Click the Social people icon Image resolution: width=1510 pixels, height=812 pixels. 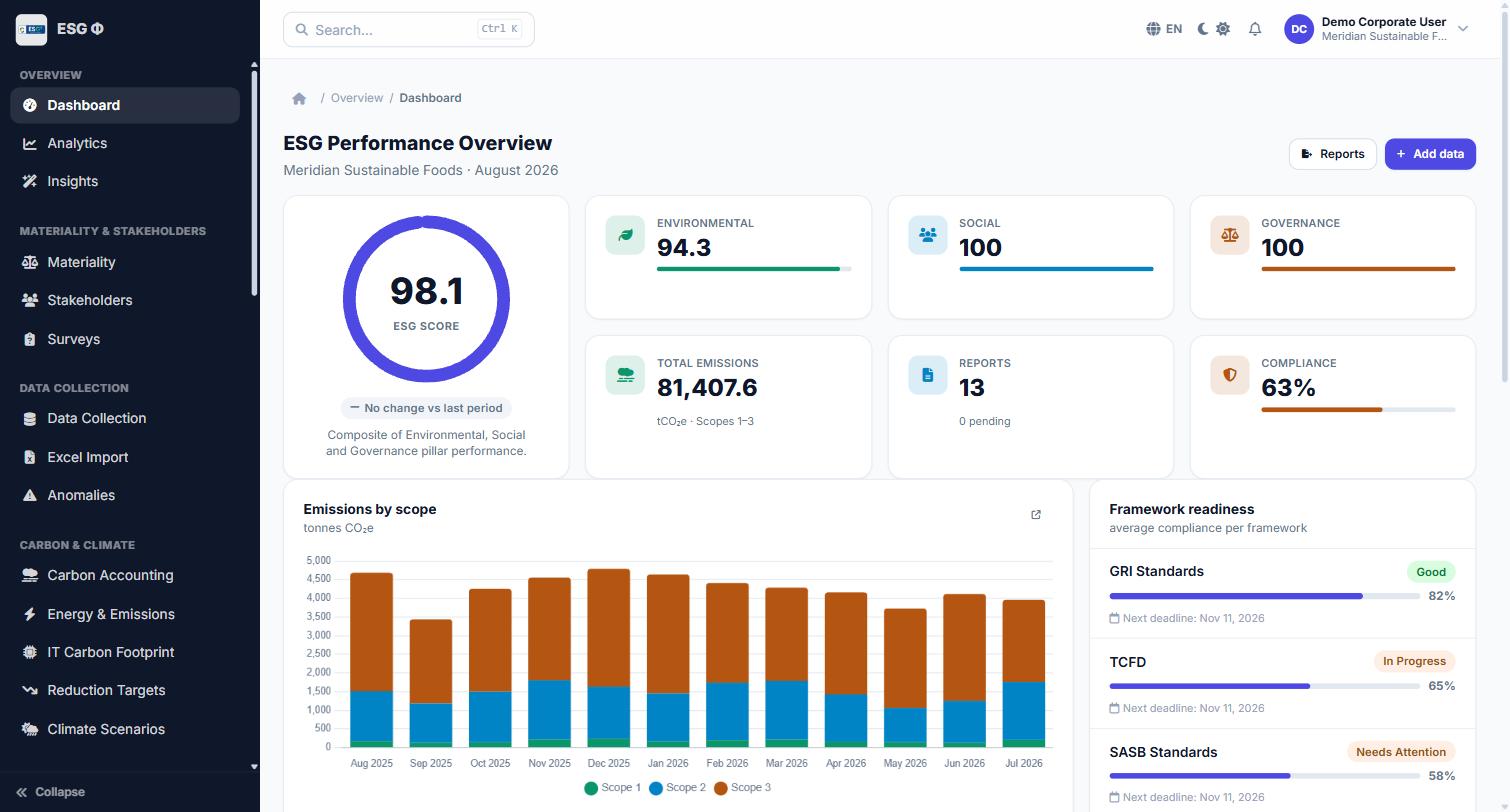(x=927, y=235)
